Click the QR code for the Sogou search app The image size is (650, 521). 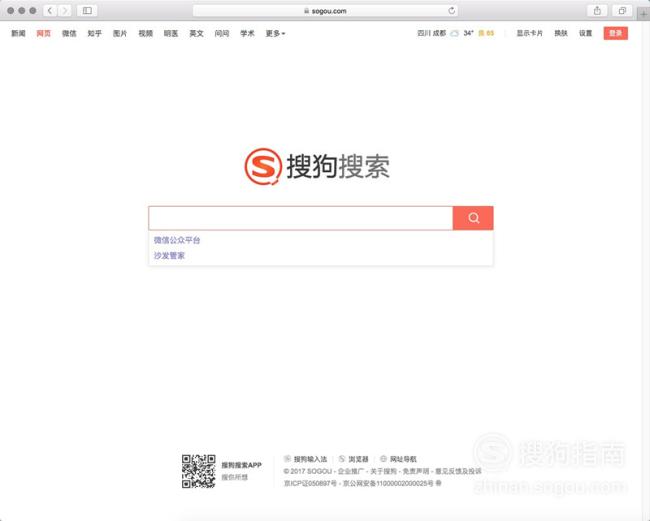[199, 471]
